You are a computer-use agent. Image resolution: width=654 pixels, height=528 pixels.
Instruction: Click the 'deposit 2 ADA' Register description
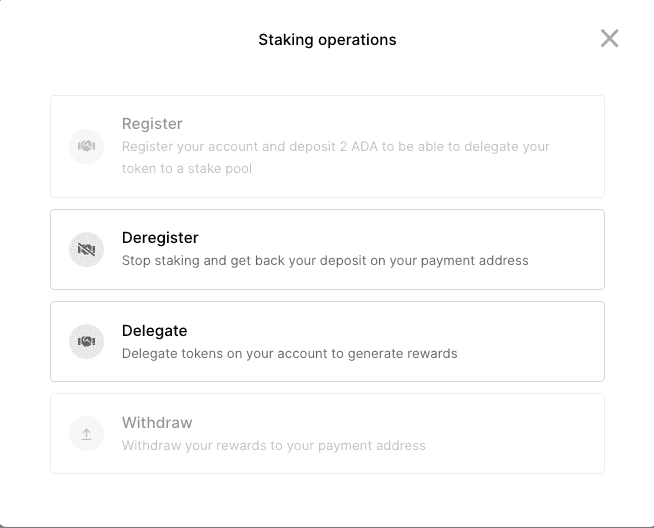coord(335,146)
